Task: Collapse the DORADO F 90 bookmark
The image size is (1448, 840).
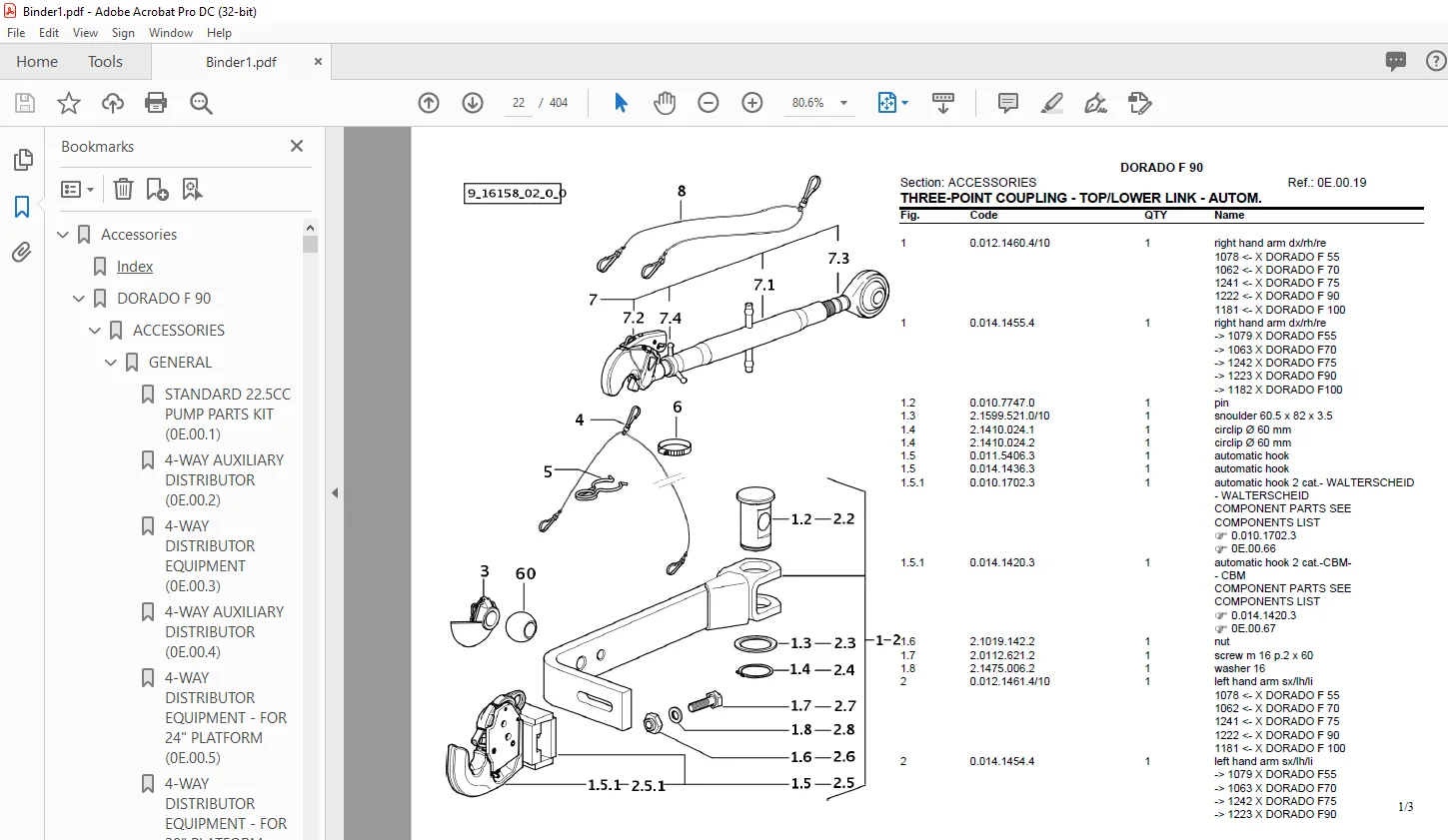Action: [79, 299]
